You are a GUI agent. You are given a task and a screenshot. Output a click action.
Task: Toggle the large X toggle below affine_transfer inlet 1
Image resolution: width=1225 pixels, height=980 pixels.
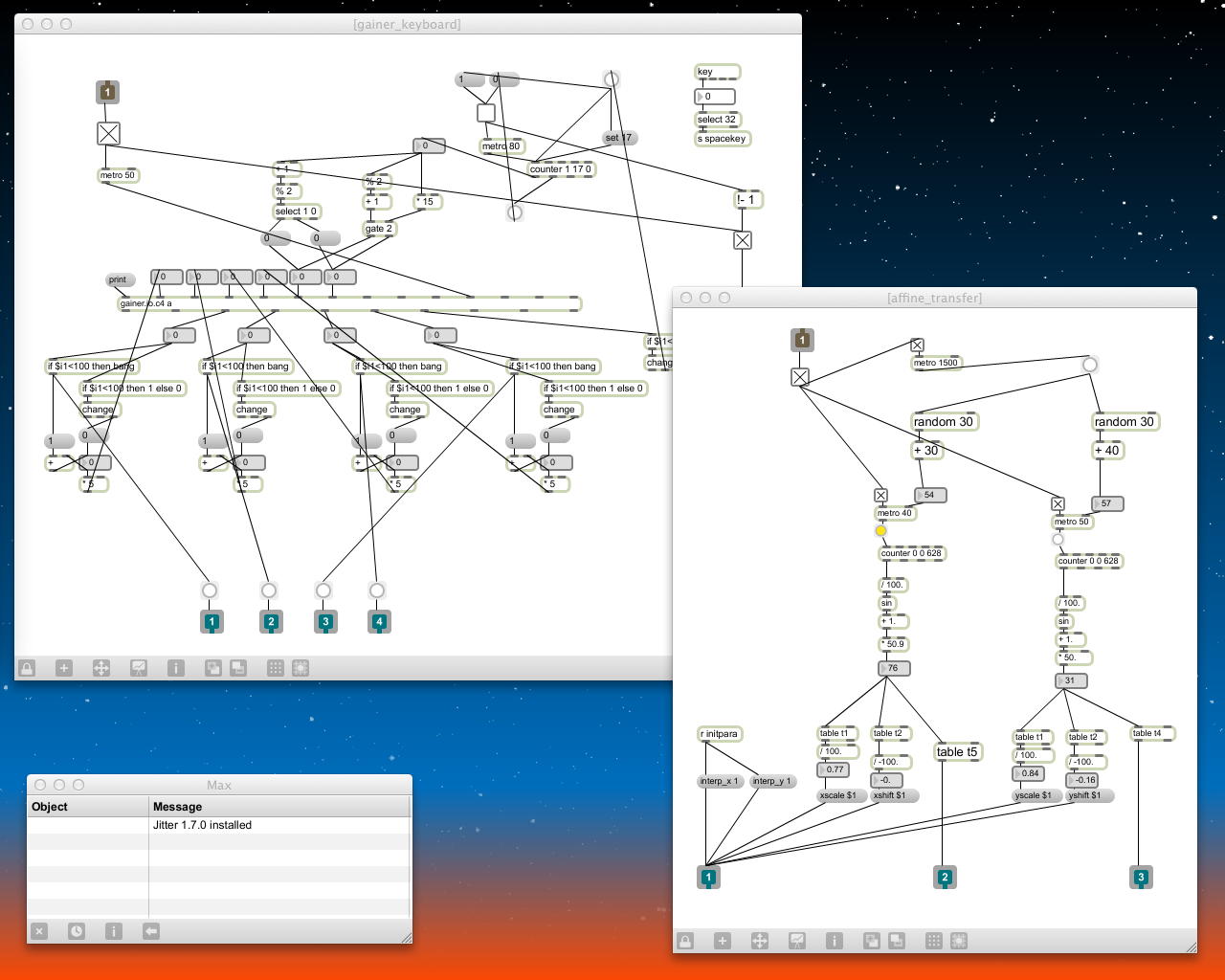(x=800, y=377)
